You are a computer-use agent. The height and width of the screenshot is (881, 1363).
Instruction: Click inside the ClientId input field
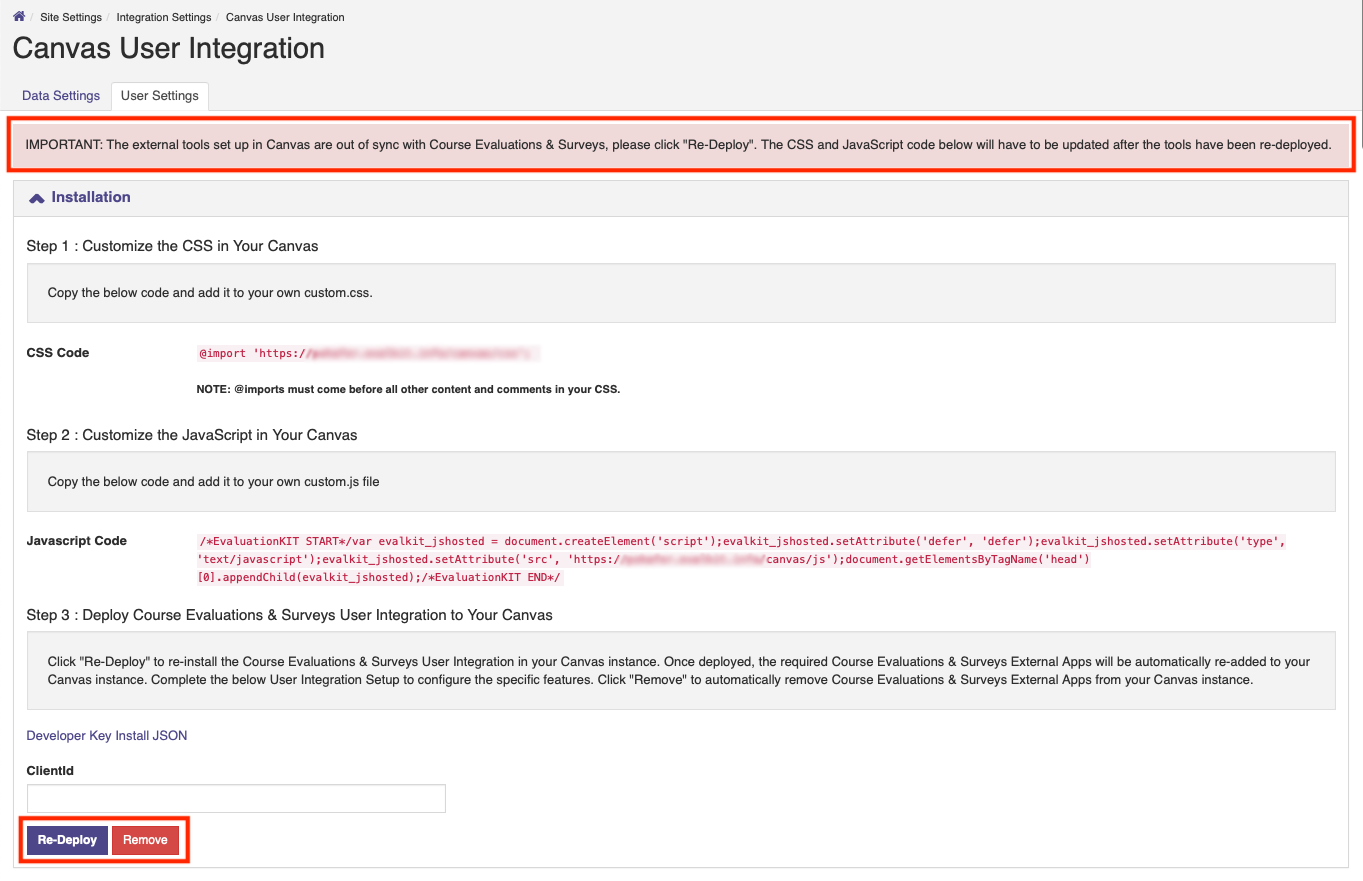click(235, 798)
